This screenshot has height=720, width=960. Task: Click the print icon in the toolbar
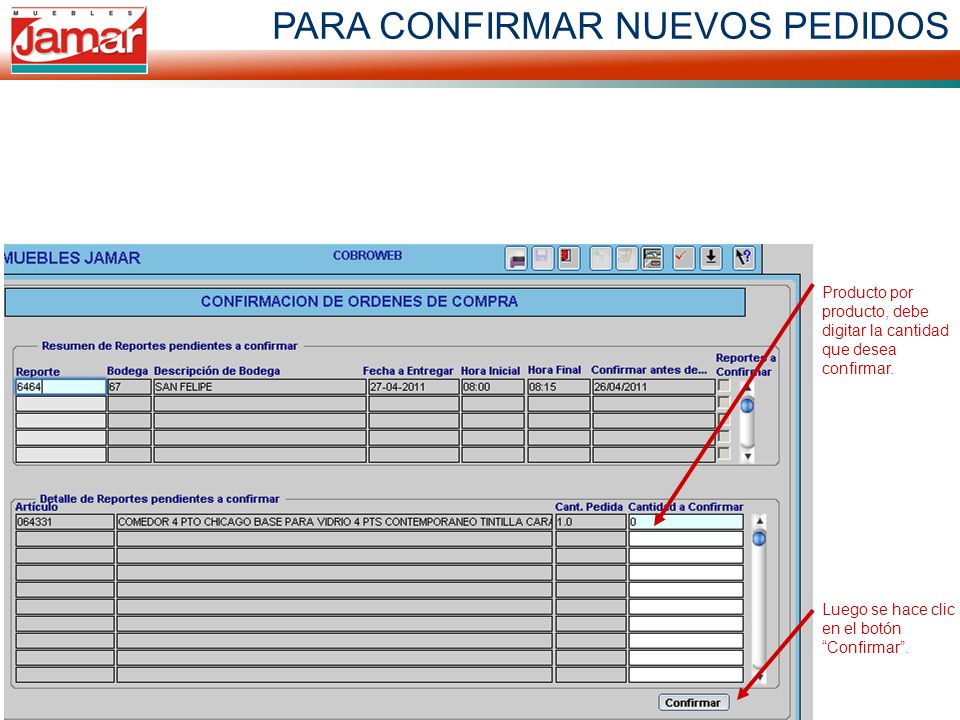[517, 258]
